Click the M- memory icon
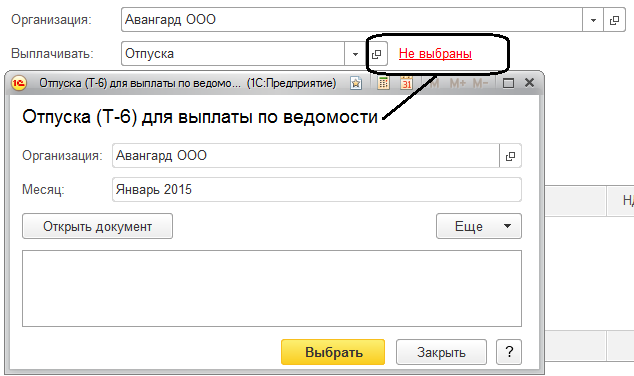 (x=480, y=83)
